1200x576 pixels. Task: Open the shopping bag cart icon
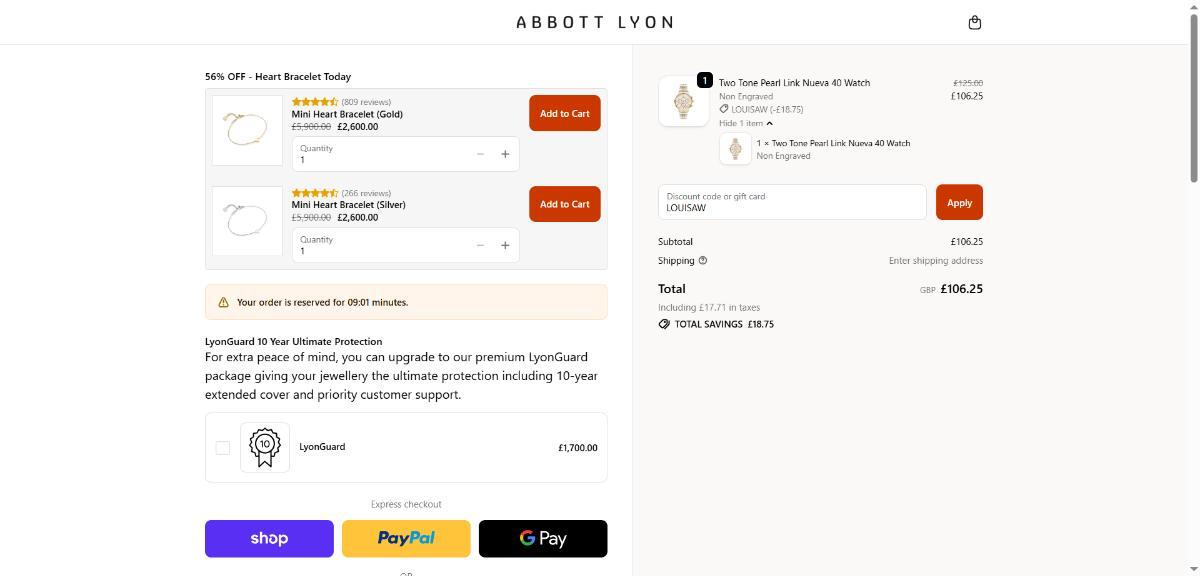(x=975, y=22)
